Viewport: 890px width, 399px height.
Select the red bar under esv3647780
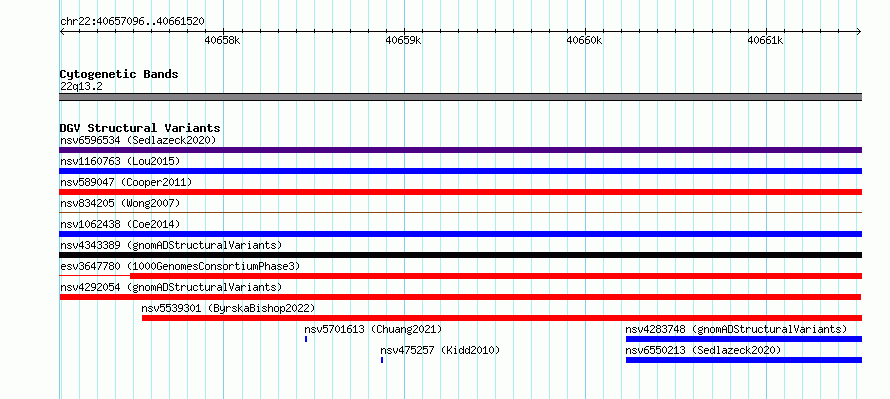pyautogui.click(x=496, y=276)
